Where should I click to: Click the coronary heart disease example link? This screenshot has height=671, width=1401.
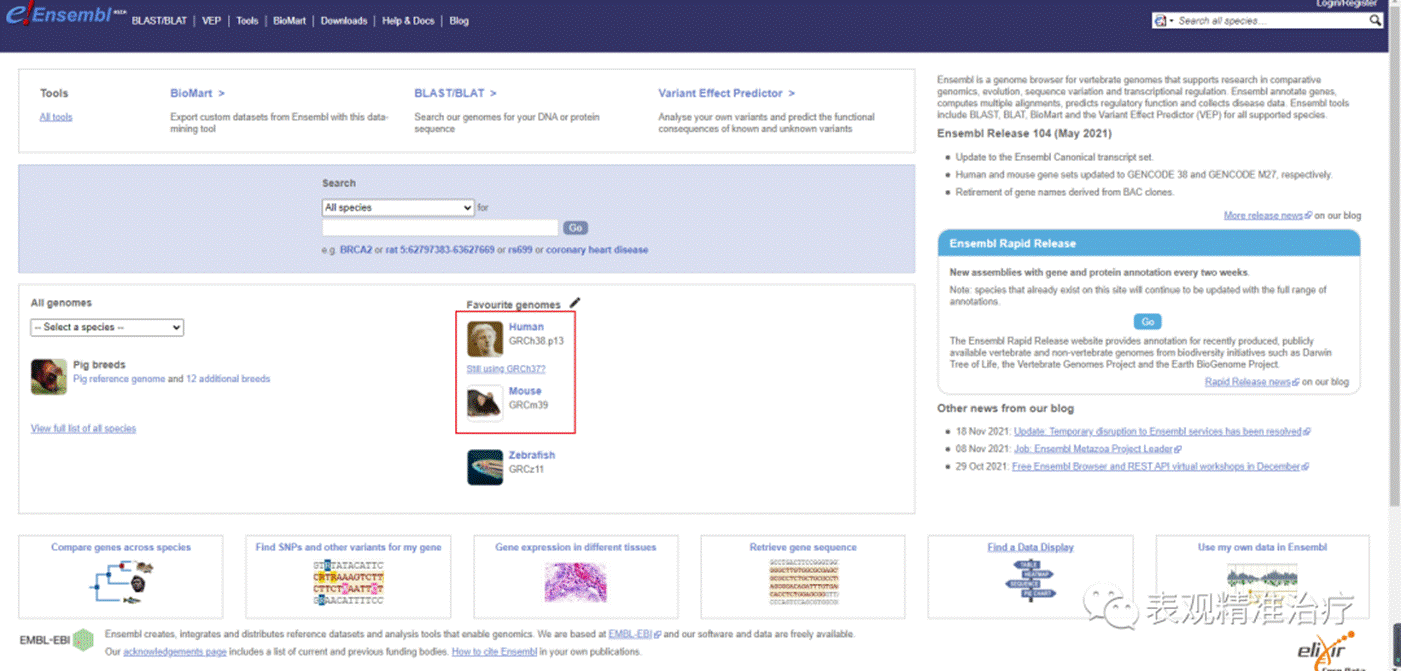tap(597, 250)
